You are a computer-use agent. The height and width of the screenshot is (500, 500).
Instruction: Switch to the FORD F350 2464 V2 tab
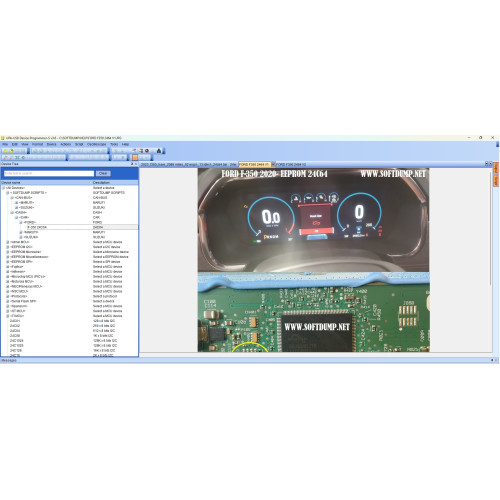coord(291,164)
